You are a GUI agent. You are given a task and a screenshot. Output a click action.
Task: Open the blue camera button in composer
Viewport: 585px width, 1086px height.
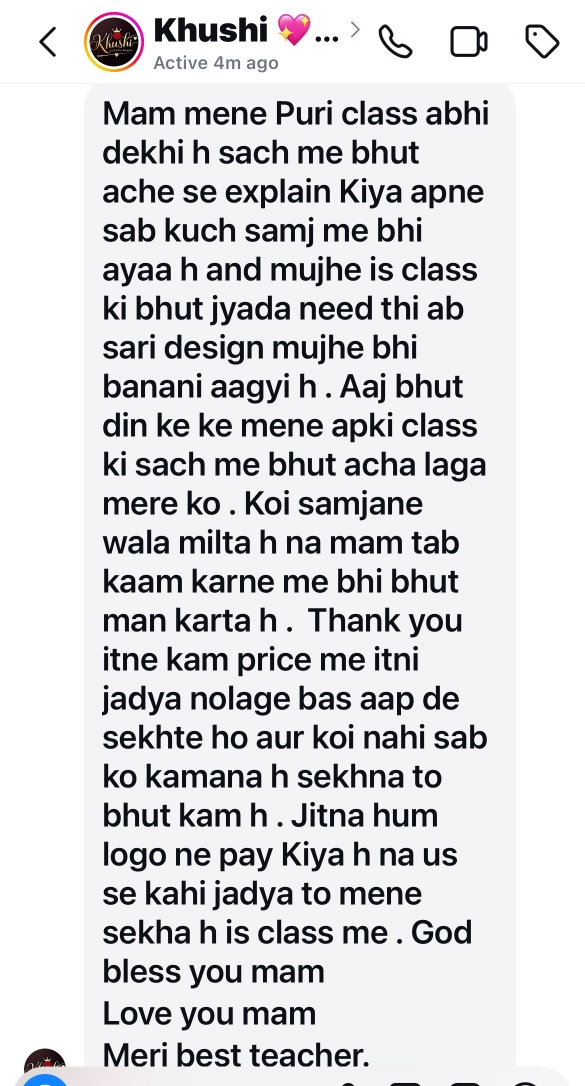[45, 1080]
